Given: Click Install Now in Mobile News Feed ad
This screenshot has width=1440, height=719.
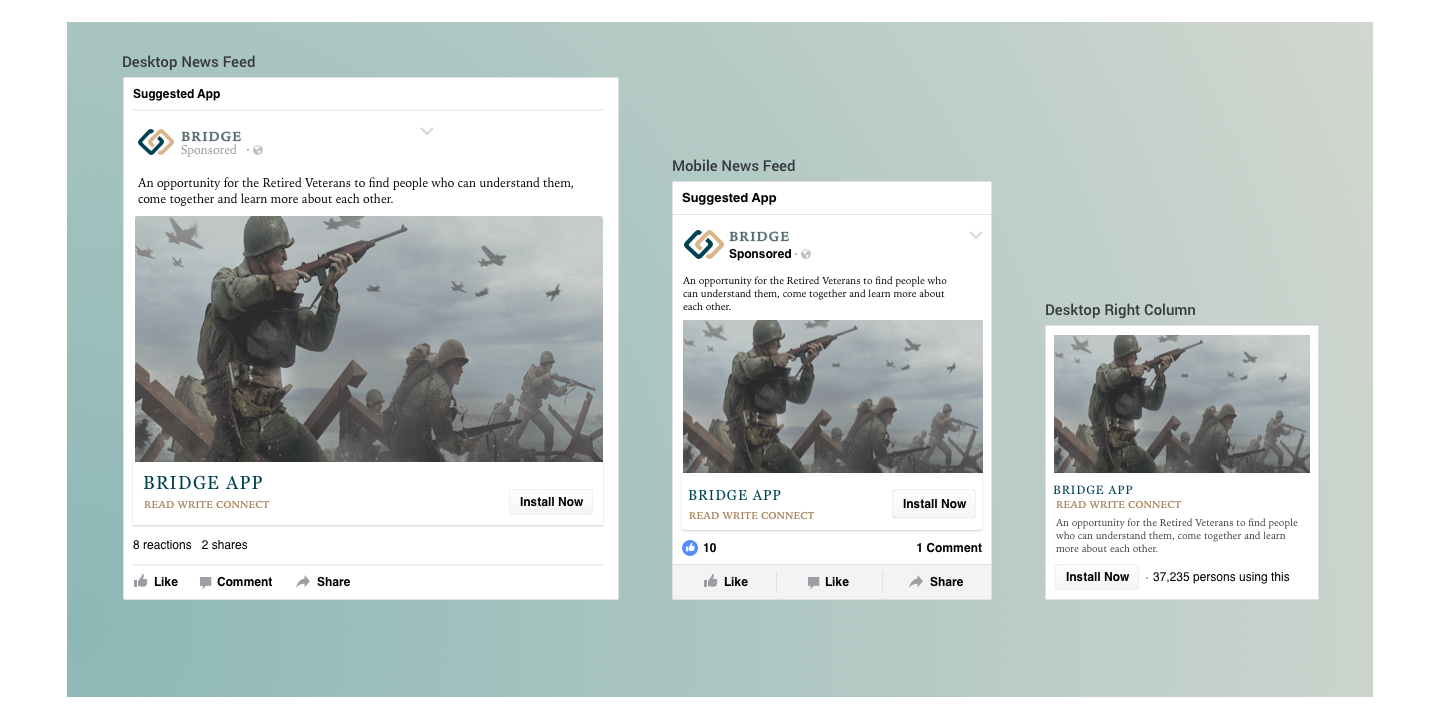Looking at the screenshot, I should click(x=934, y=504).
